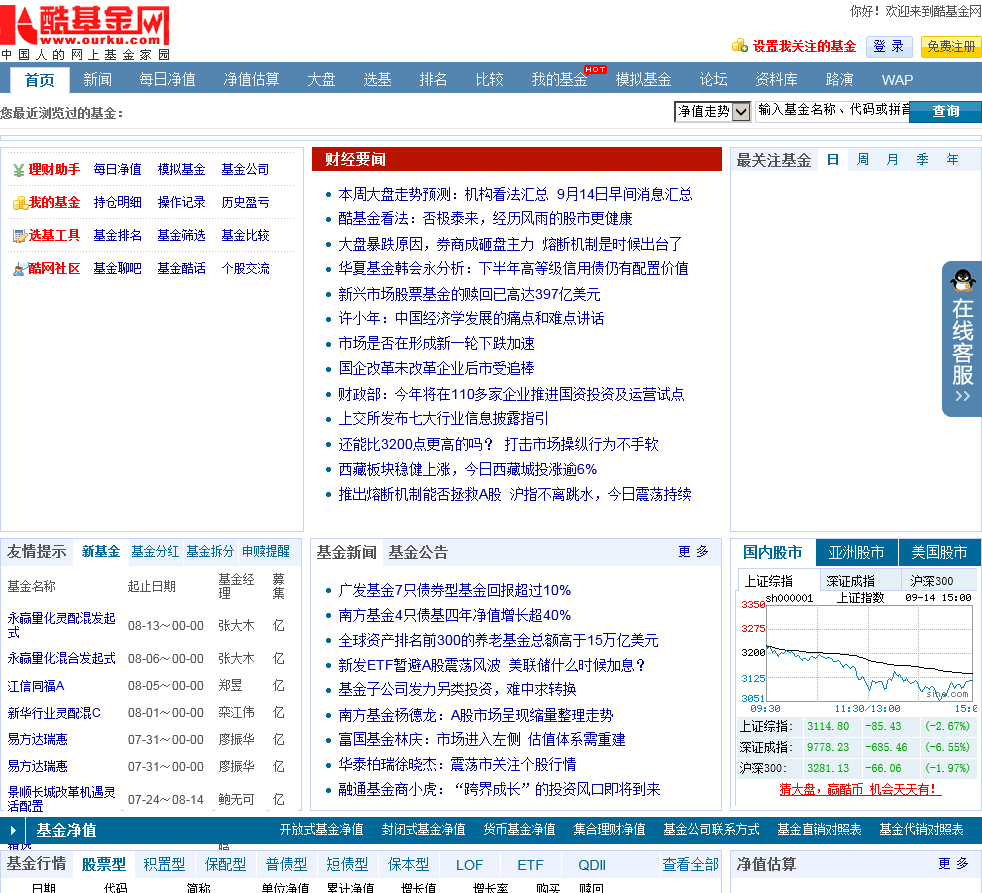Screen dimensions: 982x893
Task: Switch to 美国股市 tab
Action: pos(939,552)
